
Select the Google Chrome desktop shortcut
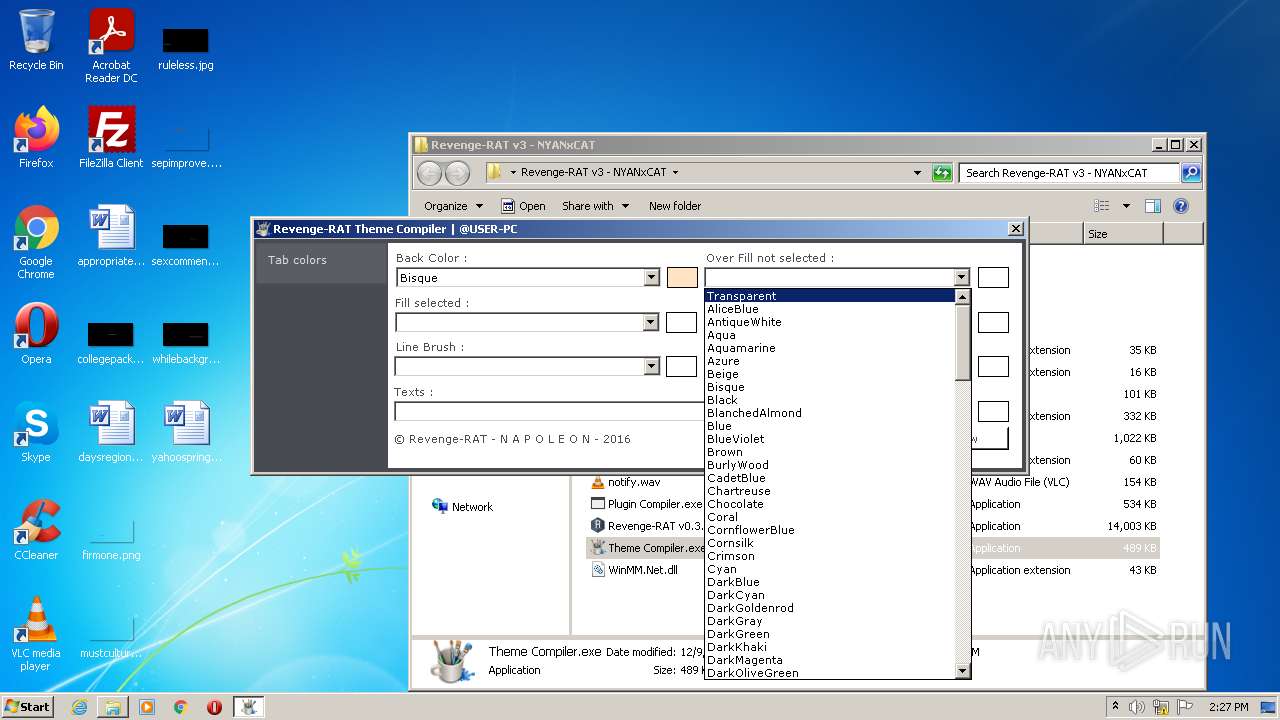coord(36,242)
